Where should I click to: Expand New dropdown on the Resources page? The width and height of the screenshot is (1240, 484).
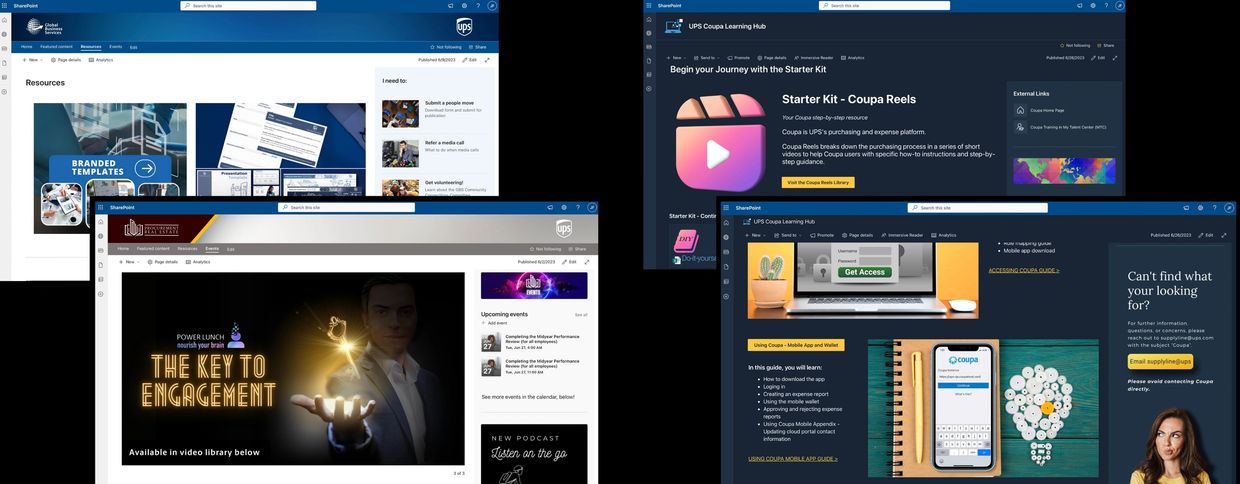pos(30,60)
